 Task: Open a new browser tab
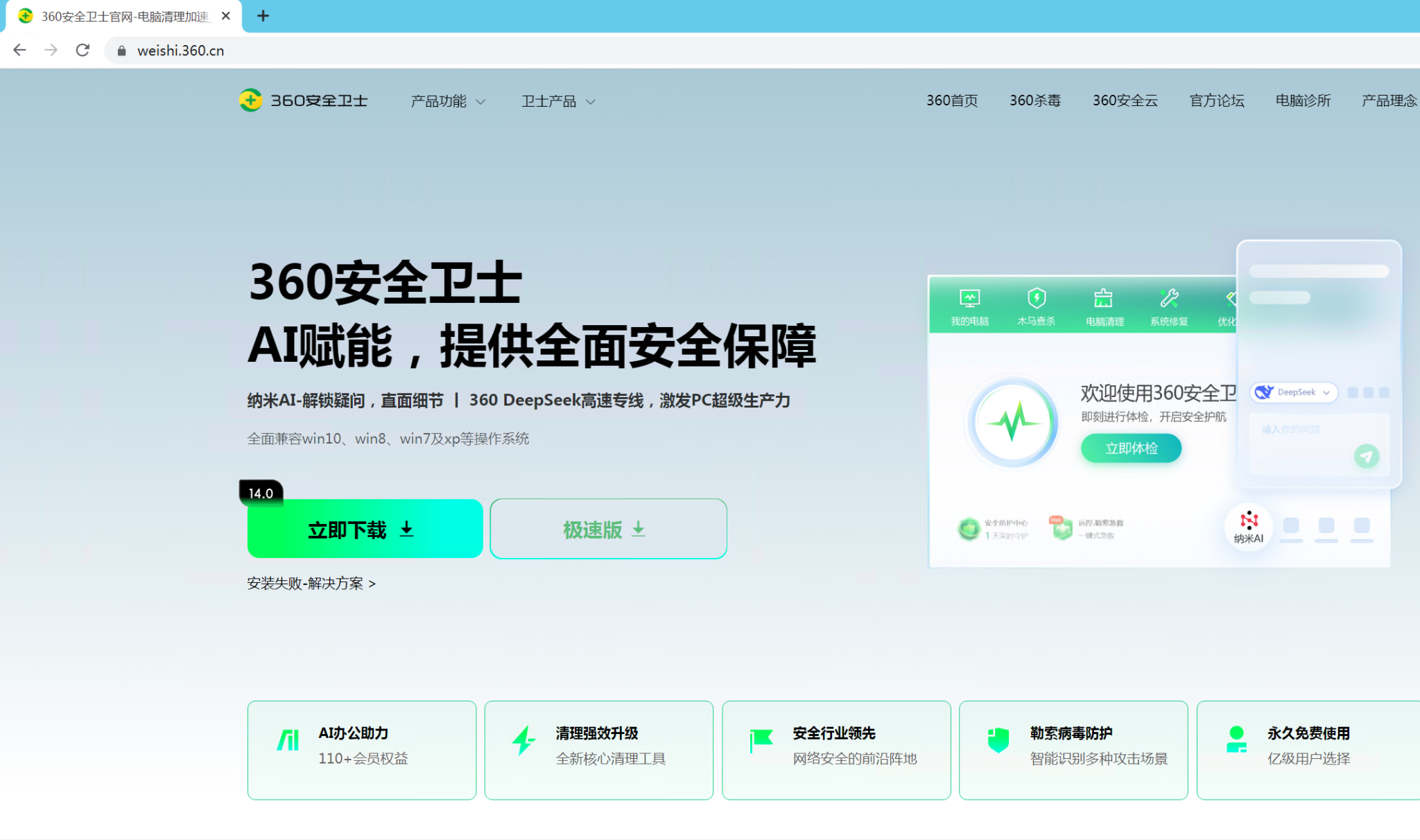tap(263, 16)
